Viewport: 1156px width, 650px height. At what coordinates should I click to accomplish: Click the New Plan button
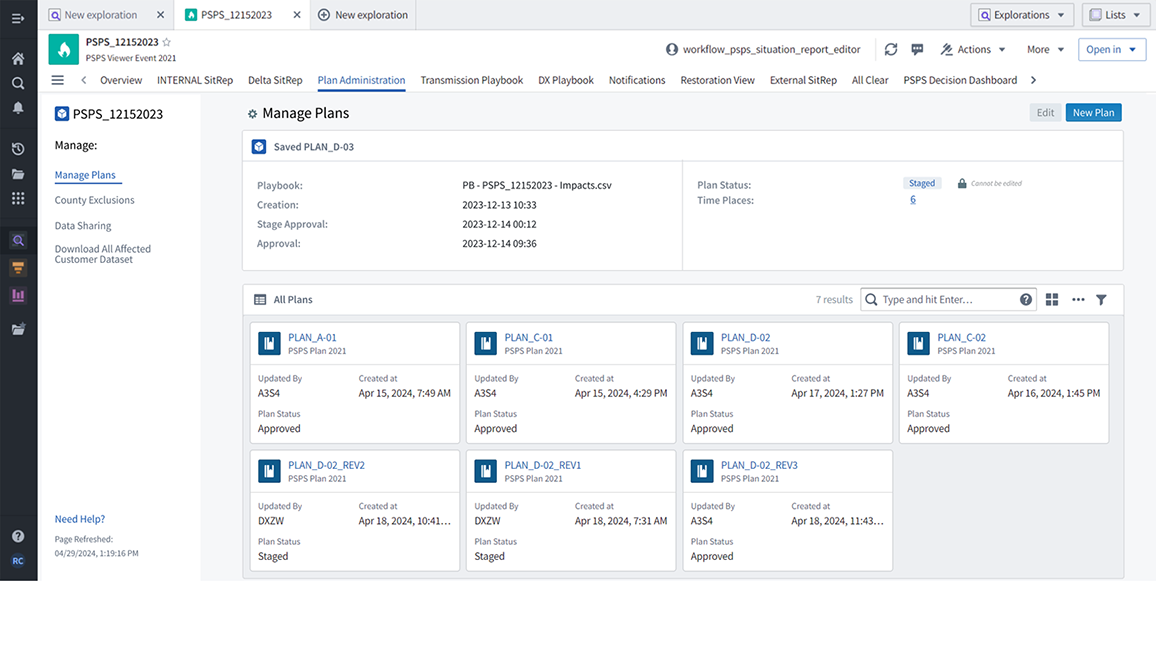coord(1093,113)
